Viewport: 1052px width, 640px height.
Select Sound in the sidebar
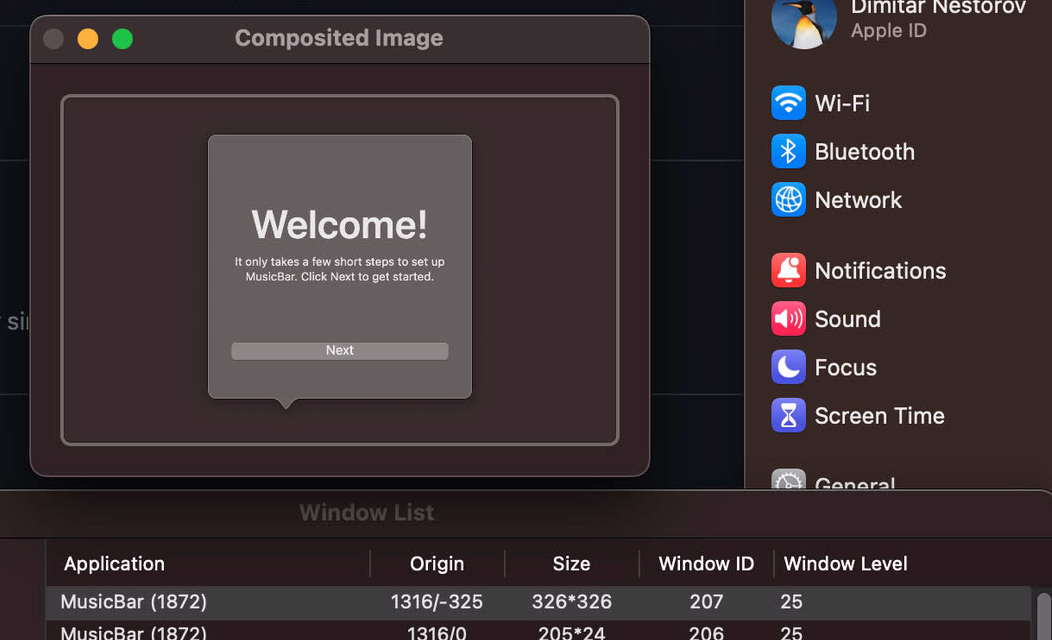point(847,319)
